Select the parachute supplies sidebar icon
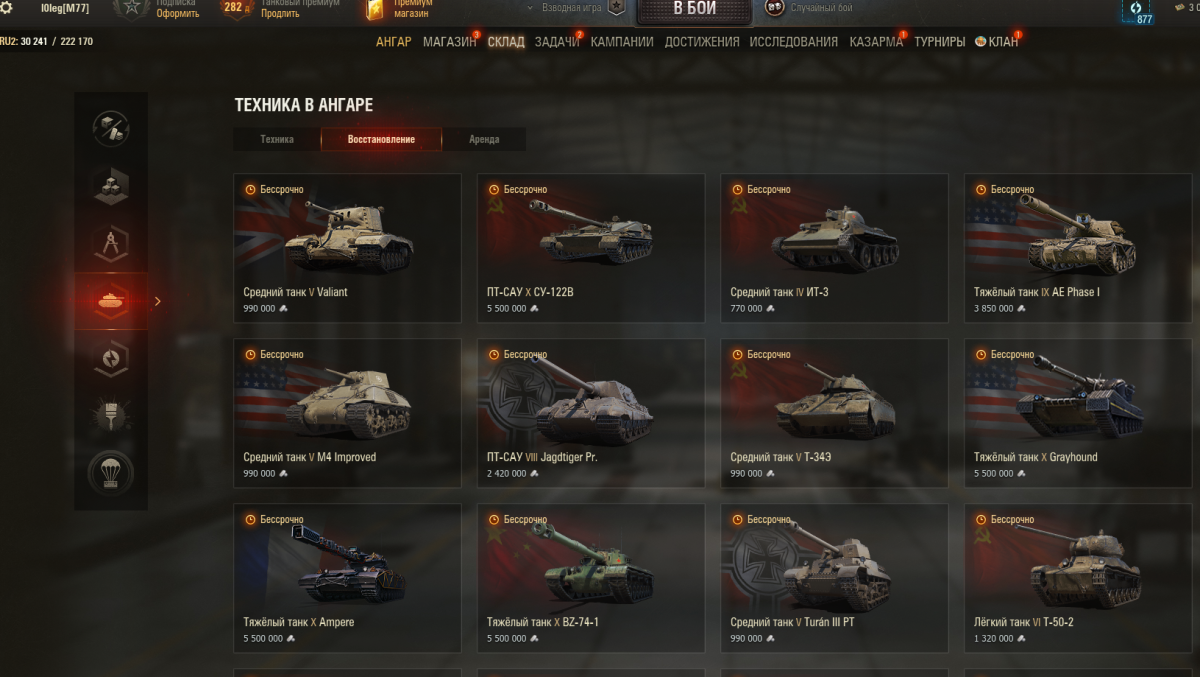This screenshot has height=677, width=1200. click(x=111, y=472)
